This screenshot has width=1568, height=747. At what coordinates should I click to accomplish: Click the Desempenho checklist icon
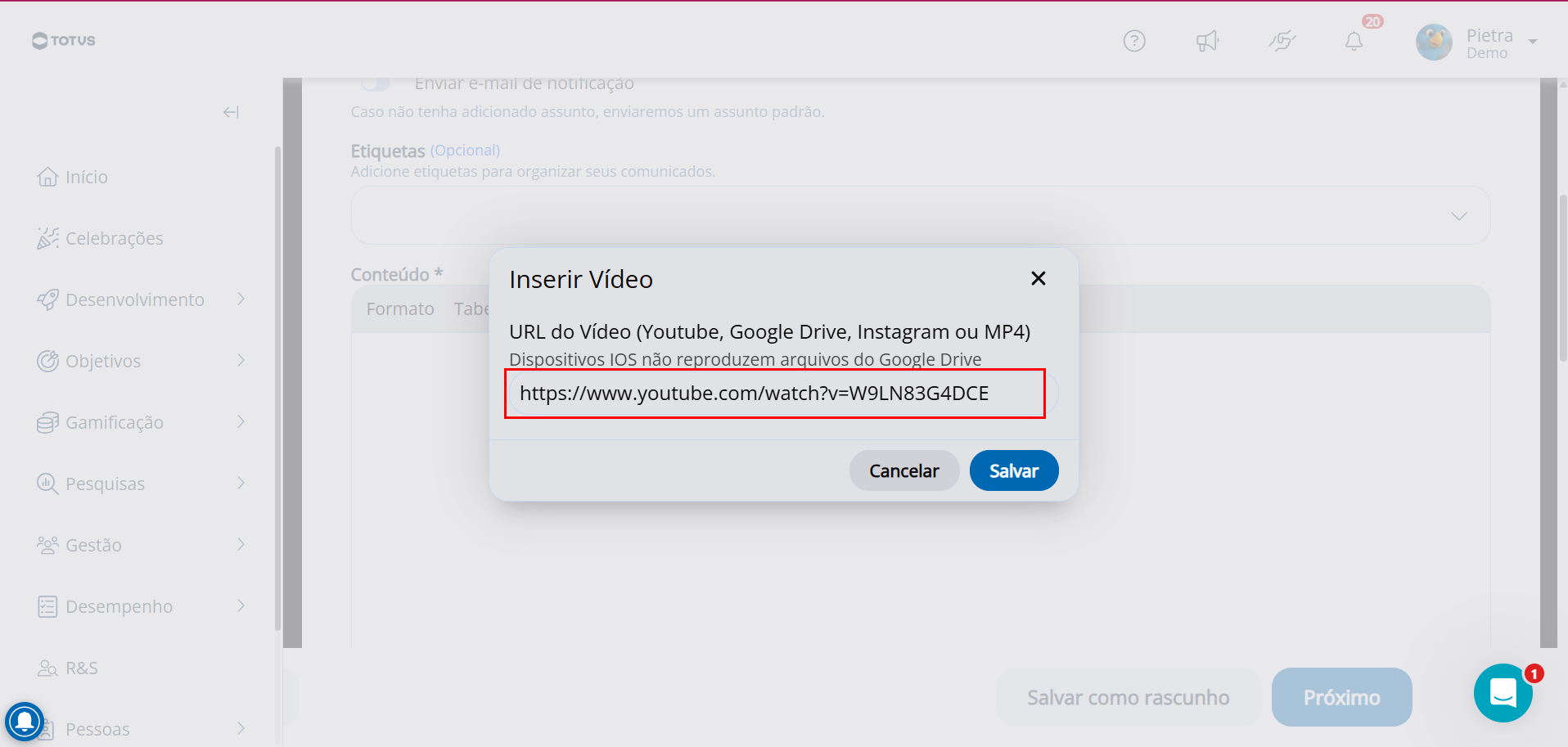point(47,606)
